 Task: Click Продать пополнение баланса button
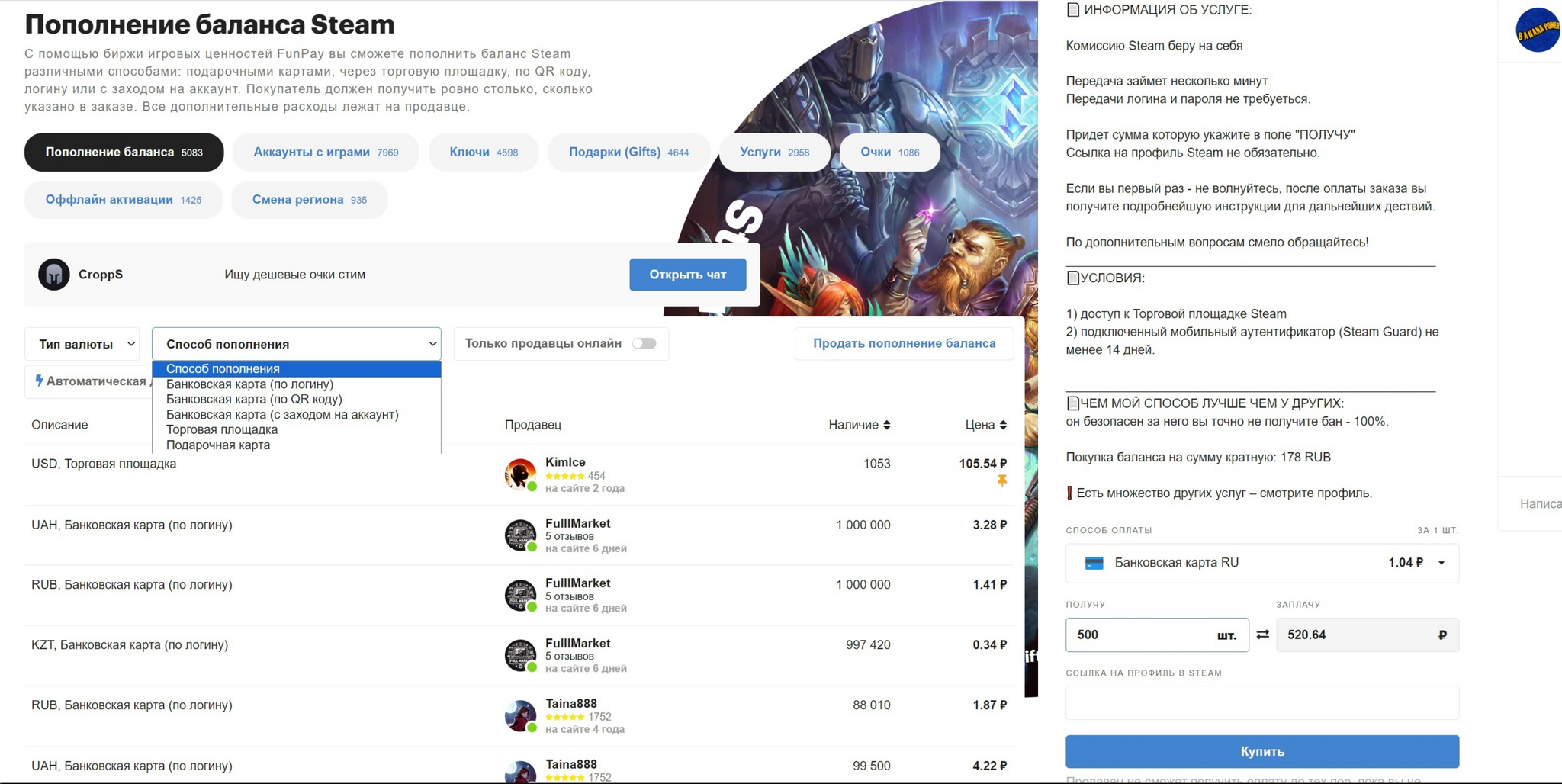(x=904, y=343)
